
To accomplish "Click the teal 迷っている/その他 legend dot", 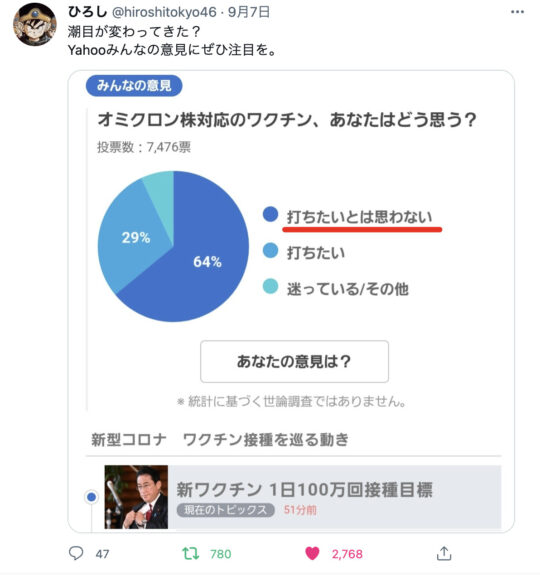I will coord(270,286).
